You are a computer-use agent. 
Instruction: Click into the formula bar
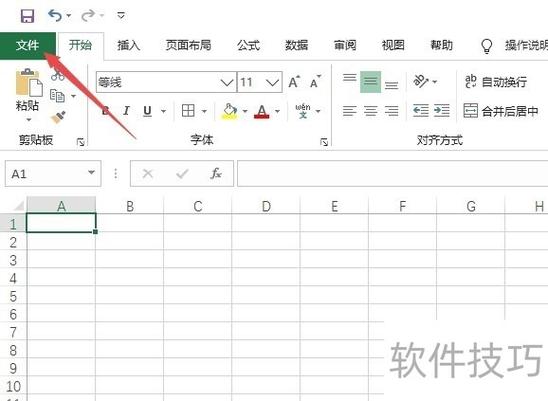[x=392, y=173]
